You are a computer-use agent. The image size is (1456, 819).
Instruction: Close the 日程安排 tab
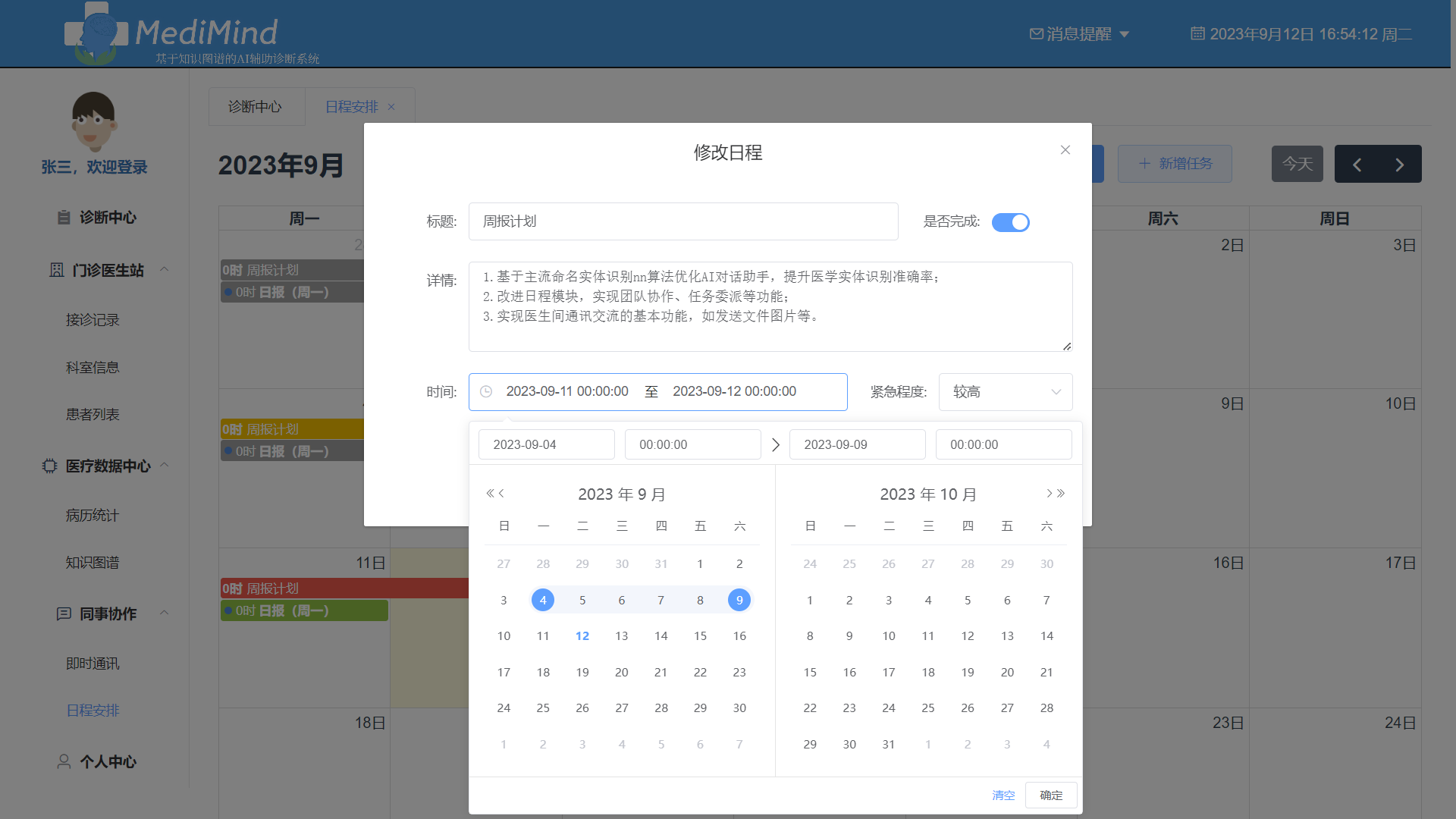(391, 107)
